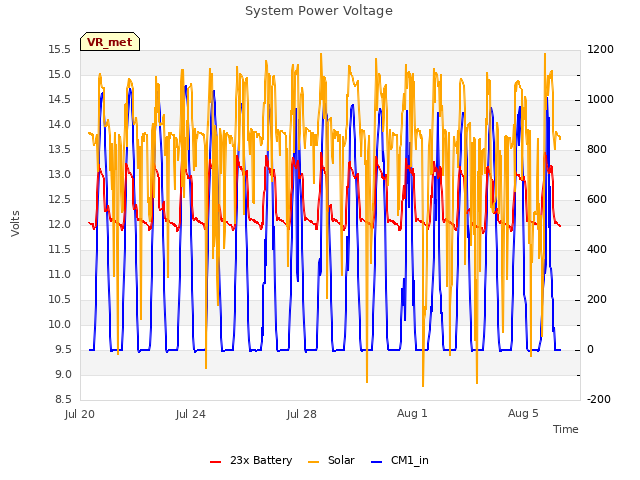Screen dimensions: 640x480
Task: Click the 1000 right axis value
Action: click(600, 100)
